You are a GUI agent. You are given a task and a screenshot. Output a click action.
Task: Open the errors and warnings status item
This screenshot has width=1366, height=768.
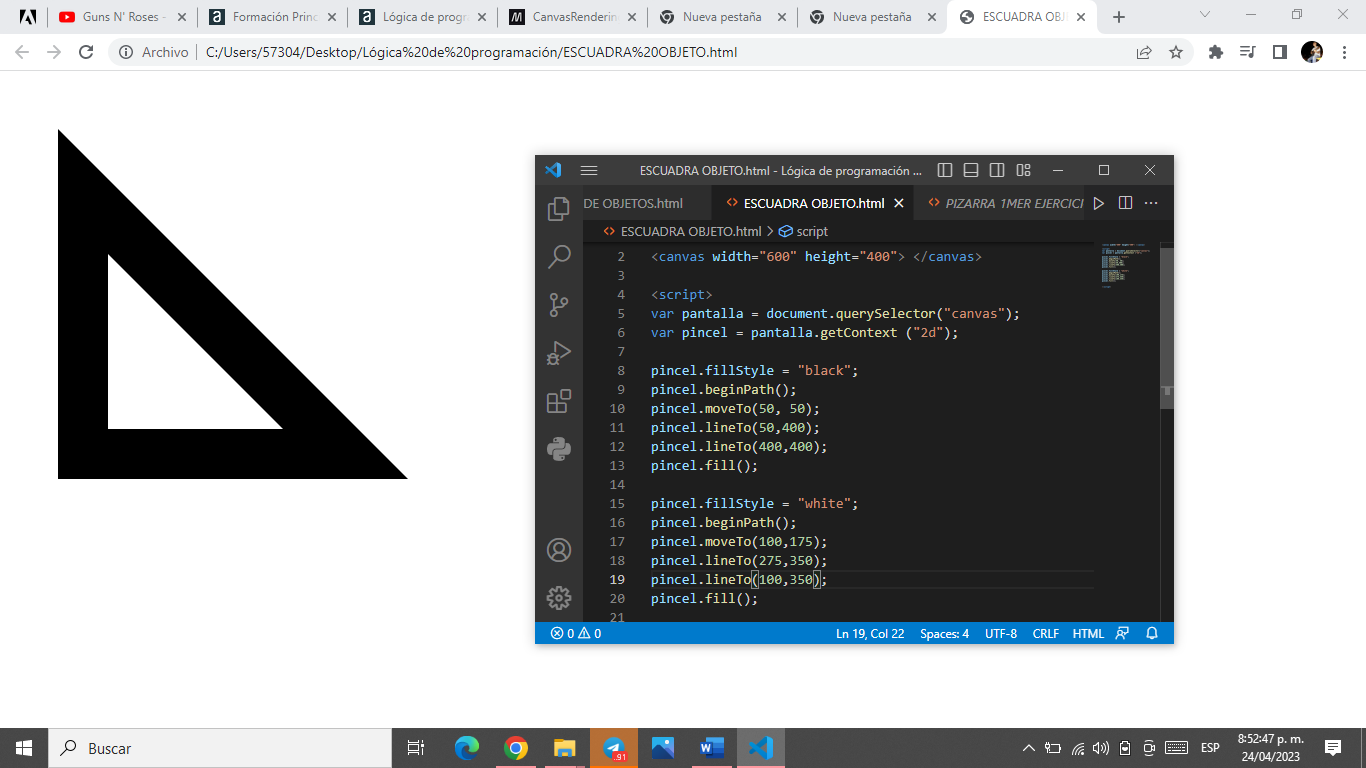pos(576,633)
